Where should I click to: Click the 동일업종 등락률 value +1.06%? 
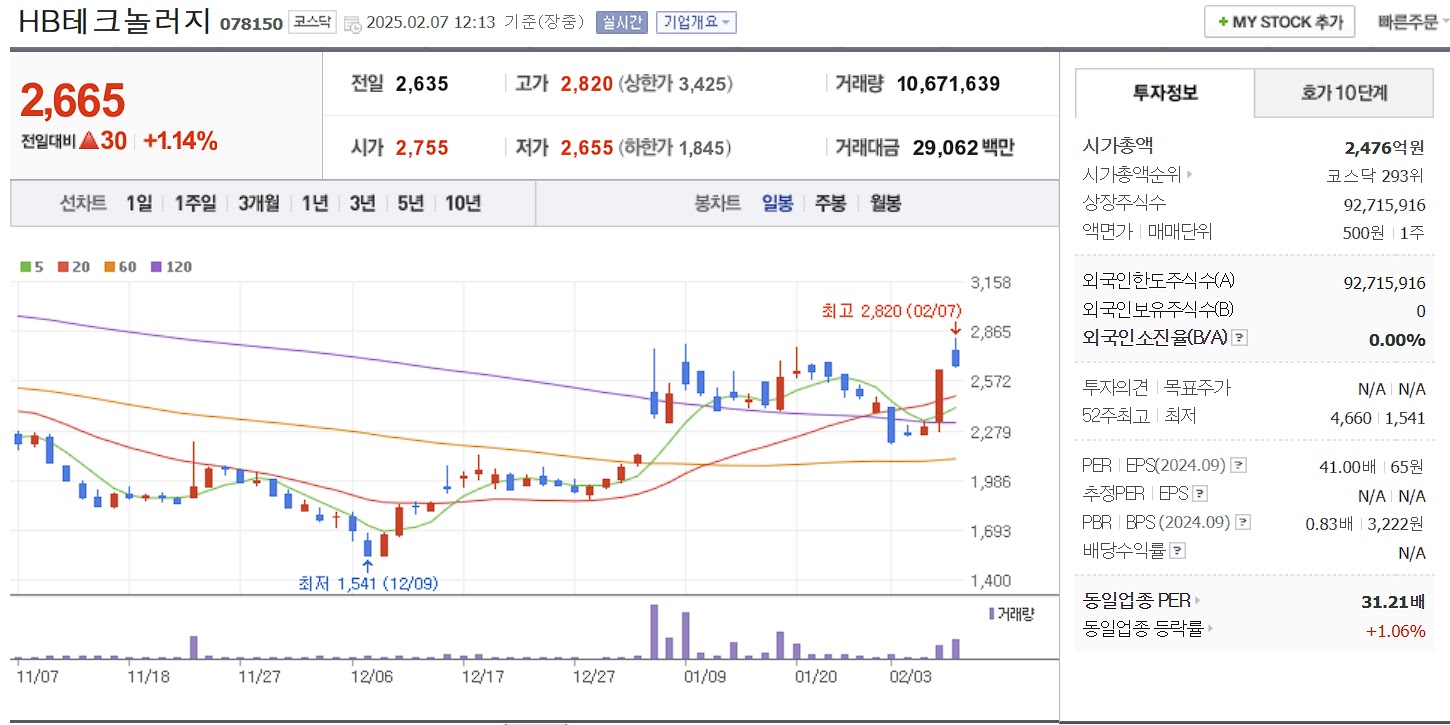coord(1396,630)
